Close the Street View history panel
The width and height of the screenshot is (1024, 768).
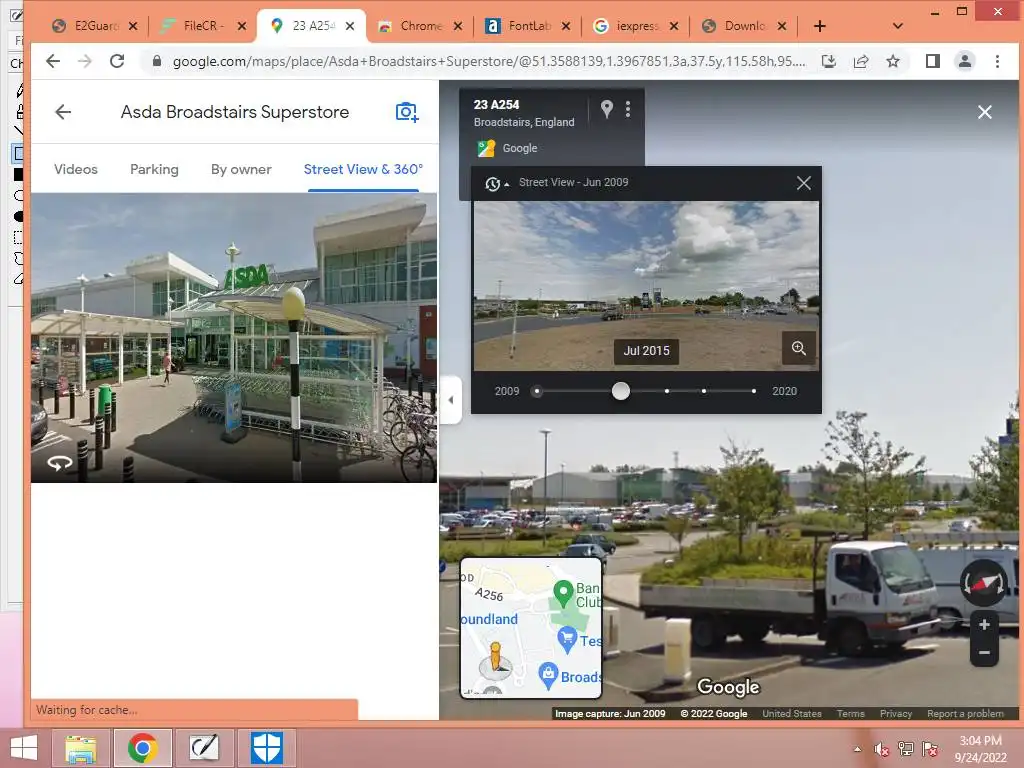pyautogui.click(x=803, y=183)
